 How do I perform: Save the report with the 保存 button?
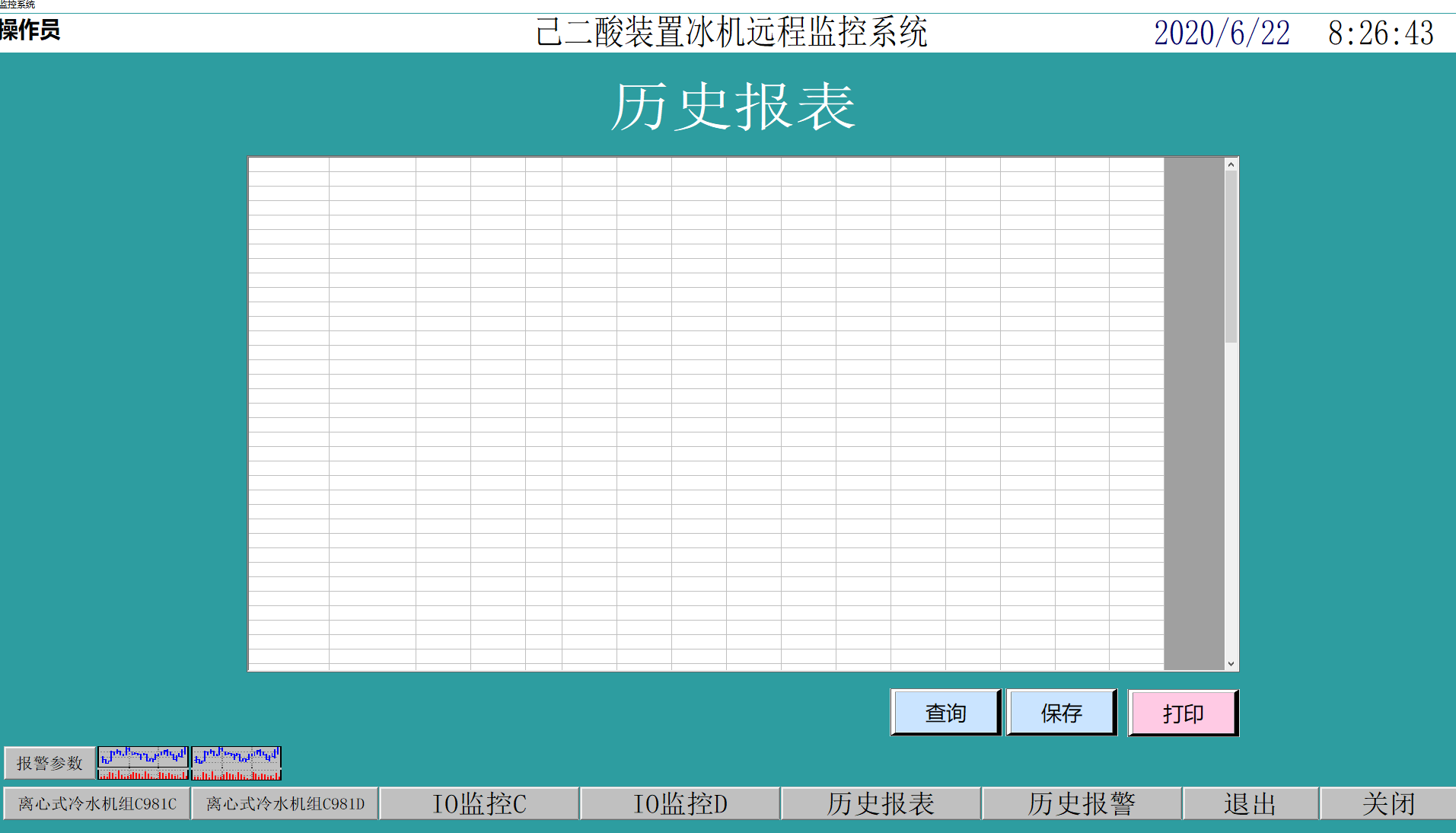click(x=1062, y=713)
